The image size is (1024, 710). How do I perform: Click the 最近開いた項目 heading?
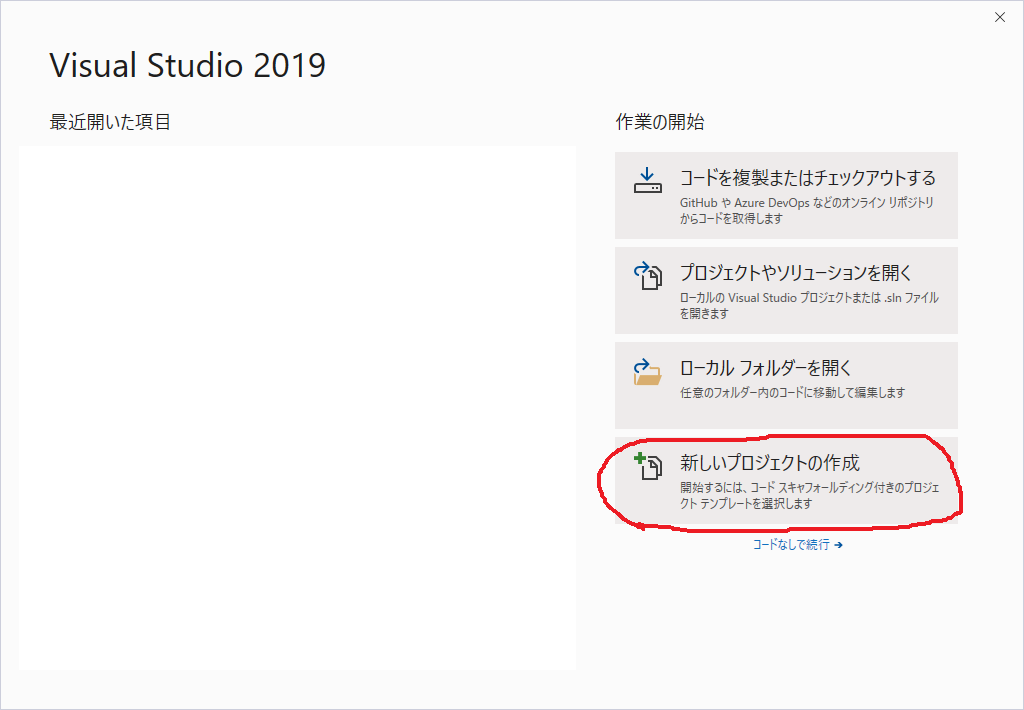[110, 122]
